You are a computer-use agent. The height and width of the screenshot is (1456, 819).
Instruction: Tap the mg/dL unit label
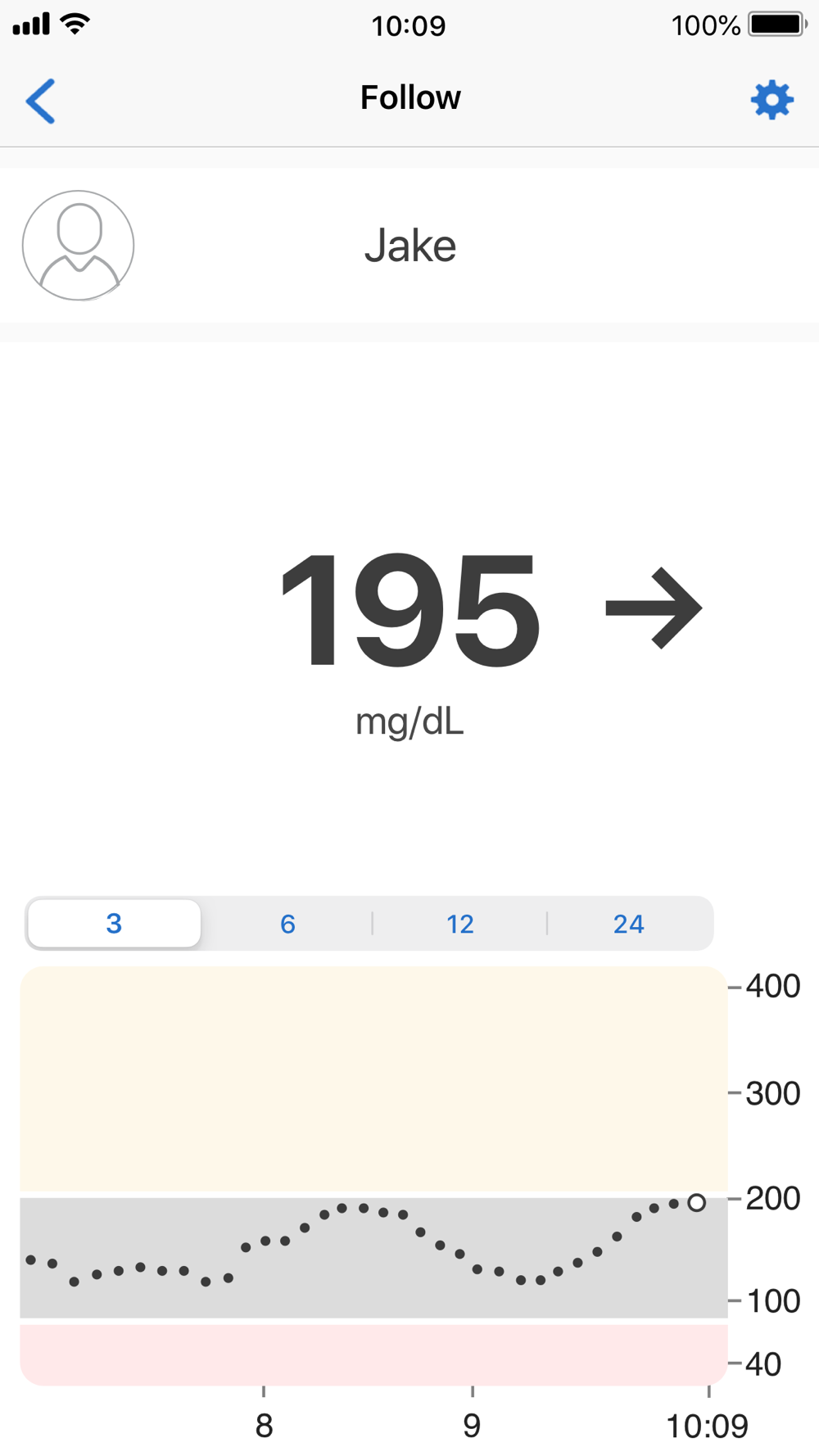coord(409,722)
